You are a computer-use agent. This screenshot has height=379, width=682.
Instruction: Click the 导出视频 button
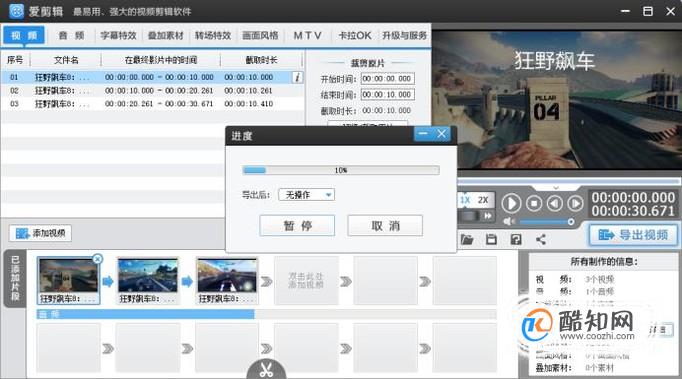tap(633, 235)
